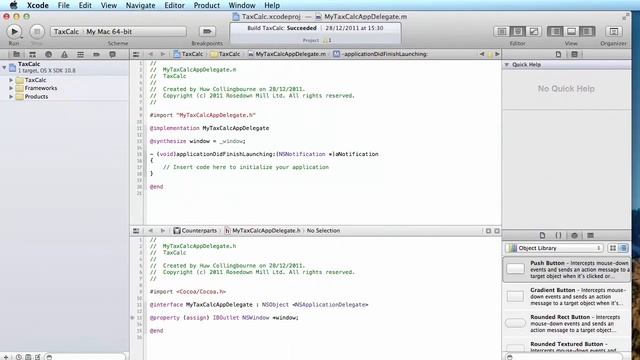Open the Object Library dropdown
640x360 pixels.
coord(554,248)
